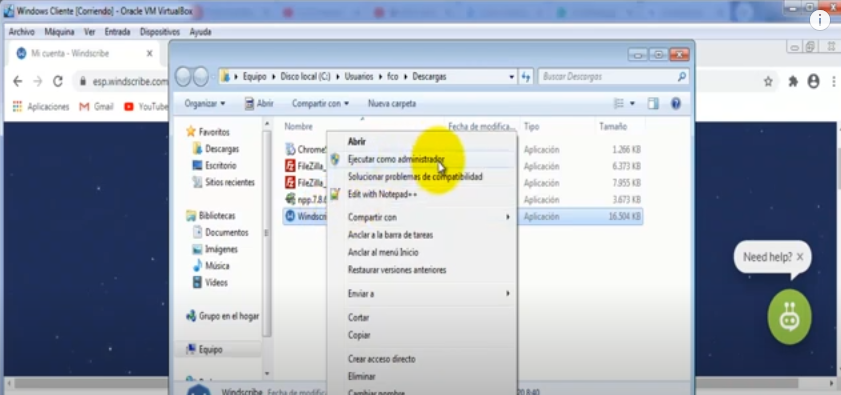
Task: Click the Aplicaciones grid icon in bookmarks bar
Action: pos(18,106)
